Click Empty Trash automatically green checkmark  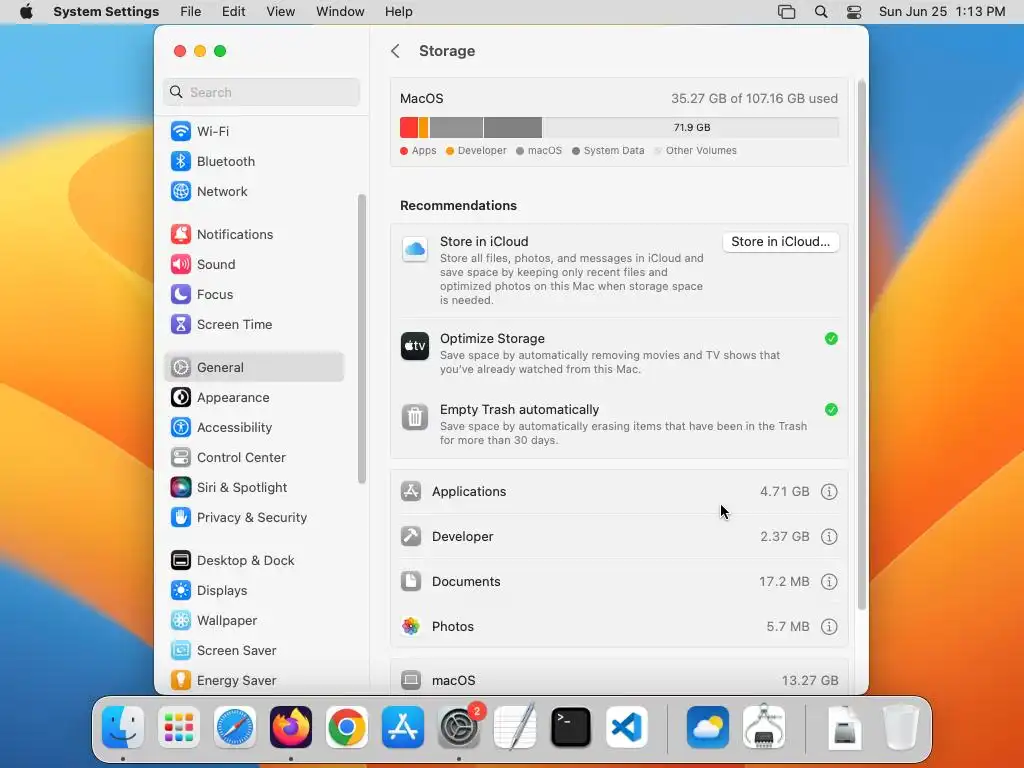point(831,410)
